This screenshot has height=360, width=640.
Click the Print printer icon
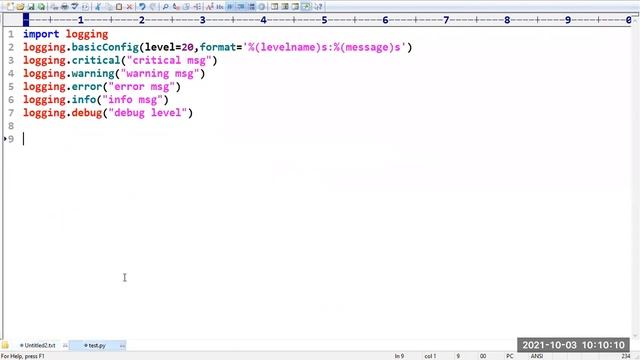[x=64, y=7]
